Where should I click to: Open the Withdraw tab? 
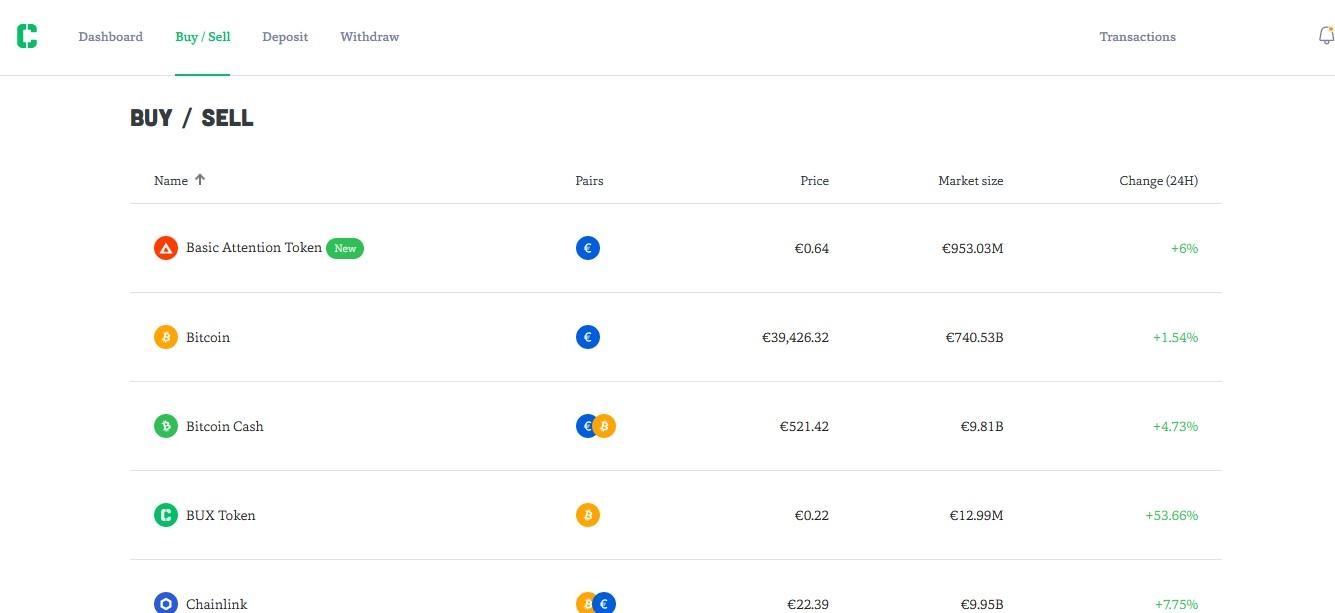click(370, 37)
